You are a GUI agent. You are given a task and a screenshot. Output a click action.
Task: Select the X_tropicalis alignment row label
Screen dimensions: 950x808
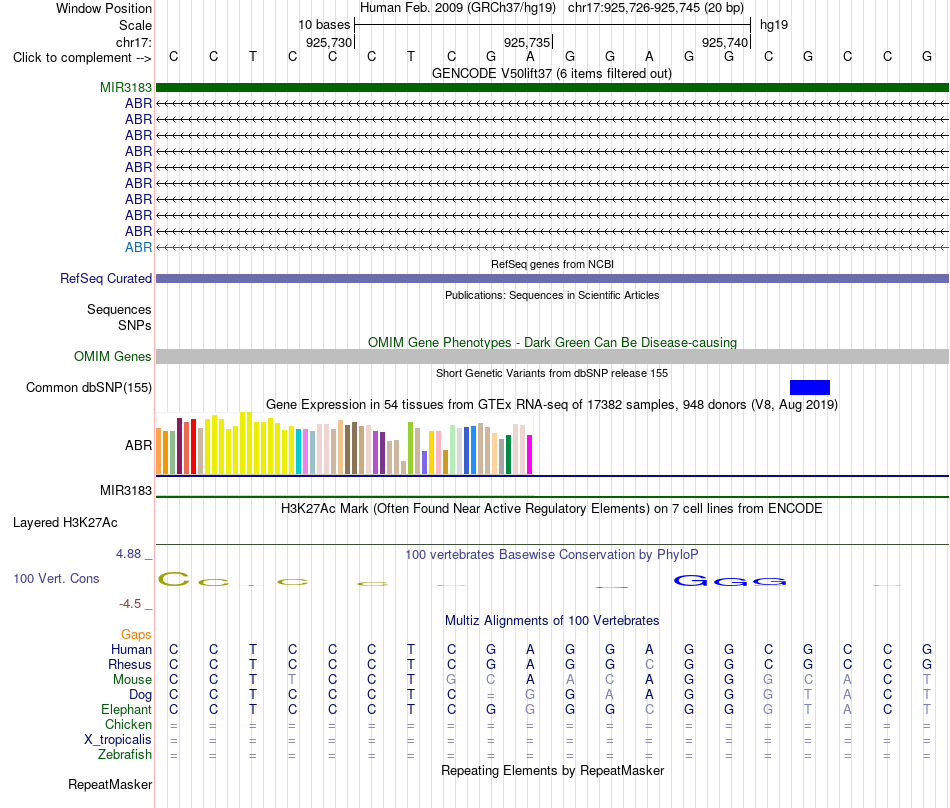118,740
